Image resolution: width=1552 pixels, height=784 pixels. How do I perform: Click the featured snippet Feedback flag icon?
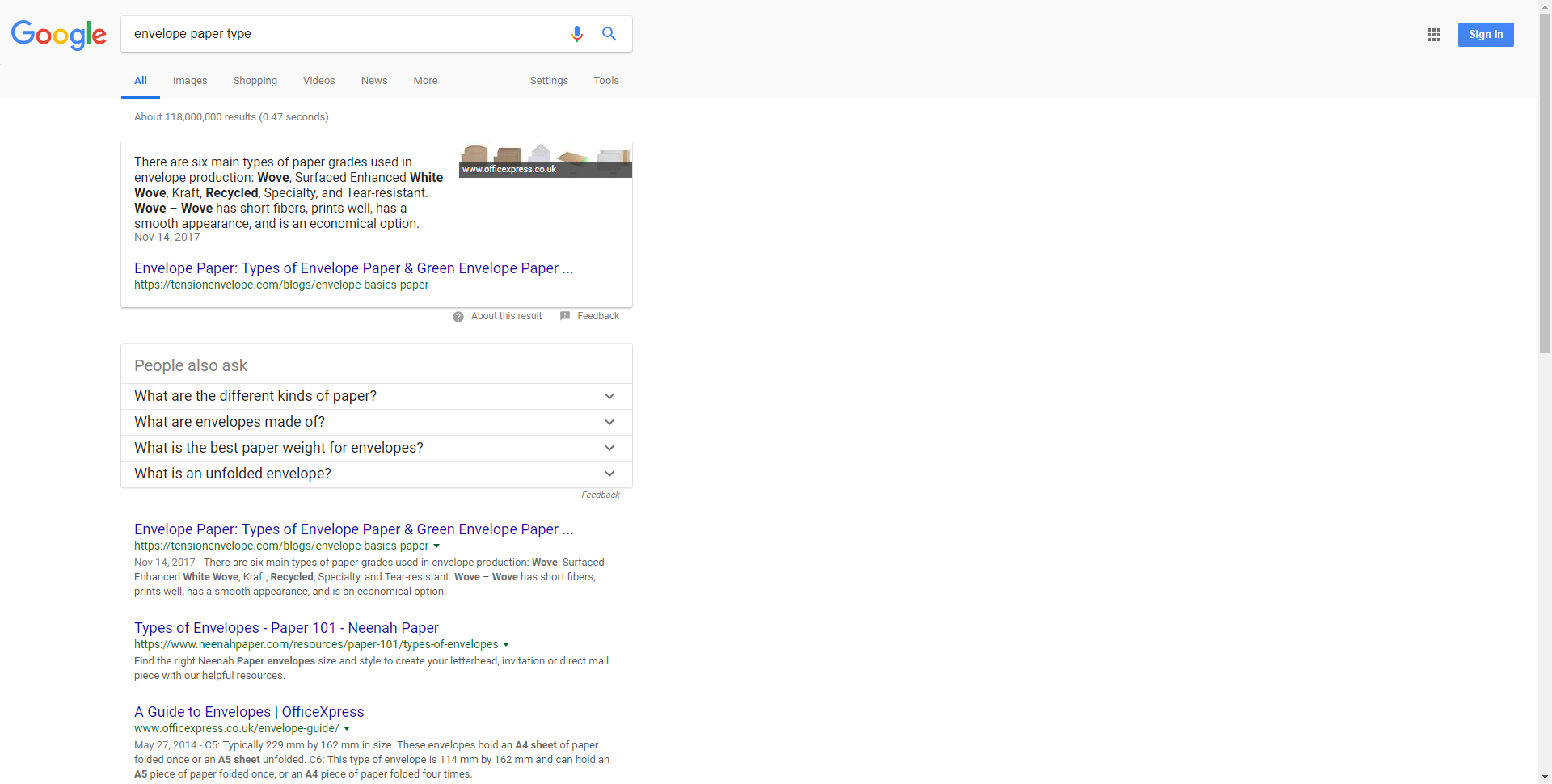565,316
